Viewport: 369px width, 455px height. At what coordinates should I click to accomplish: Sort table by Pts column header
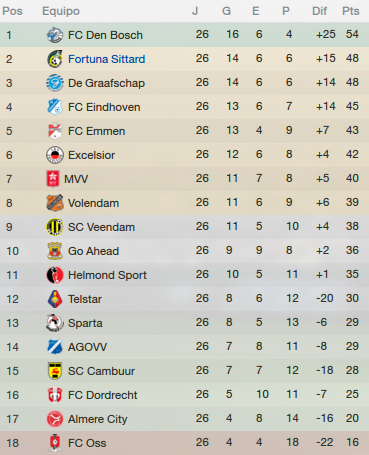point(351,11)
